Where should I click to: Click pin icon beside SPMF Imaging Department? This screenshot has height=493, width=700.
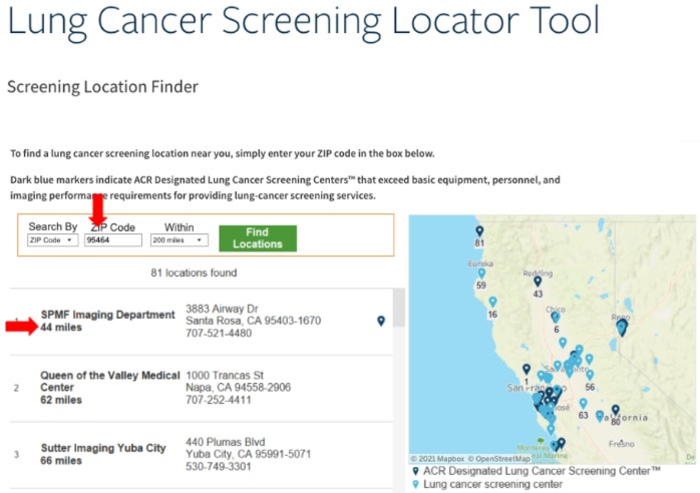tap(380, 321)
